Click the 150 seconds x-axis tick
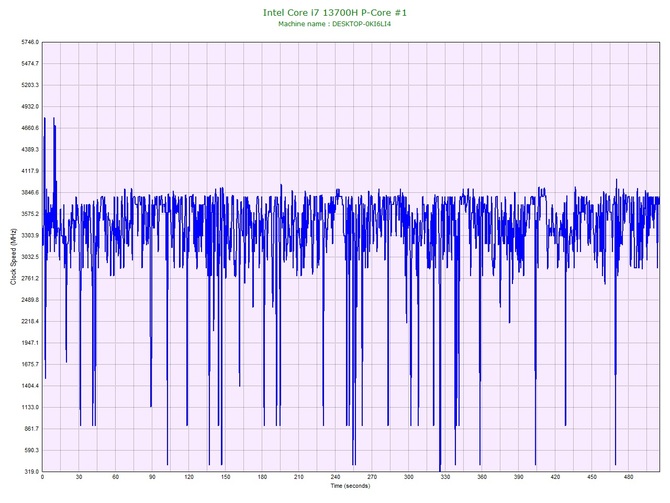The height and width of the screenshot is (503, 670). coord(226,477)
